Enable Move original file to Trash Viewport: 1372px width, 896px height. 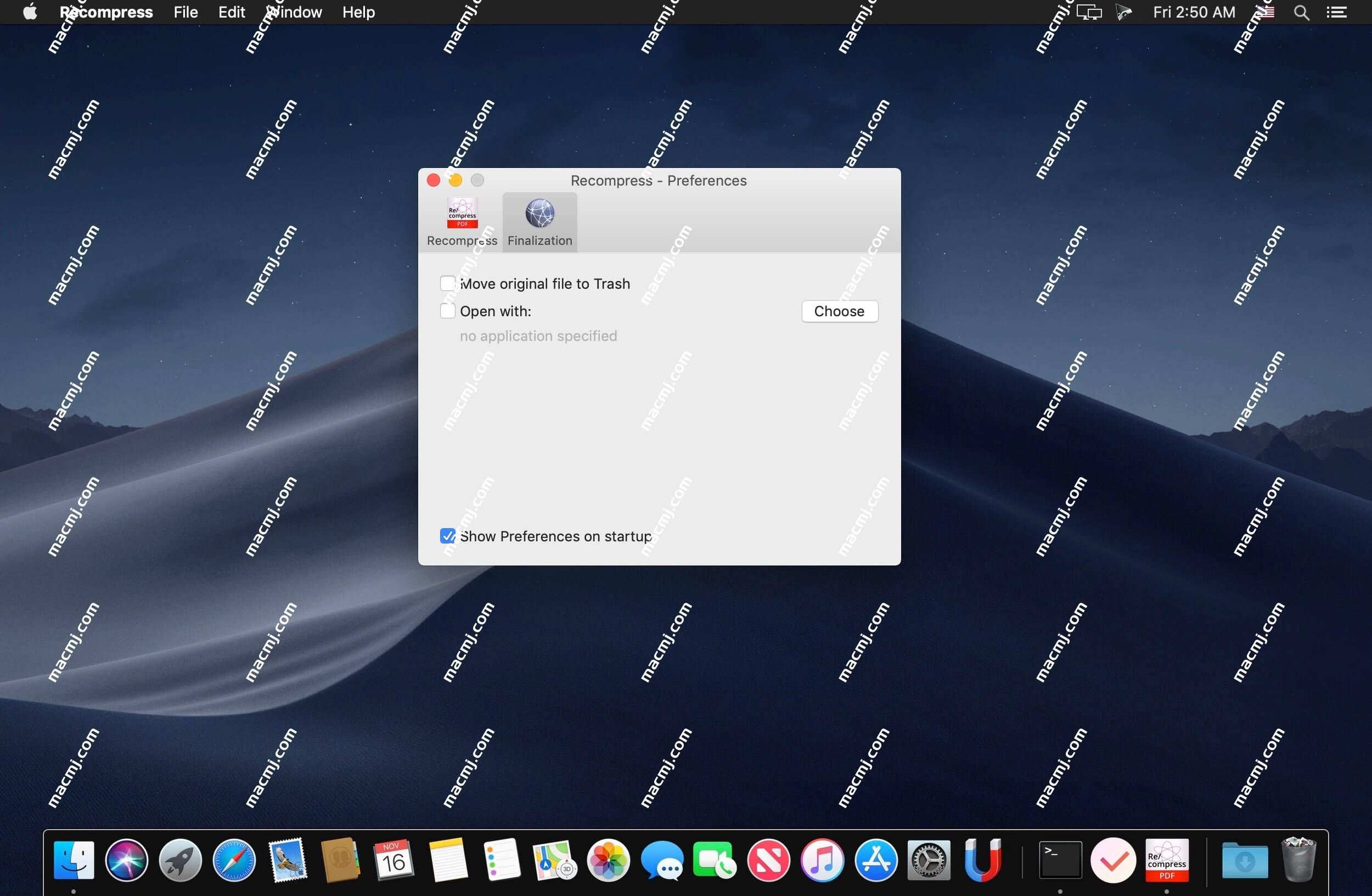tap(447, 283)
